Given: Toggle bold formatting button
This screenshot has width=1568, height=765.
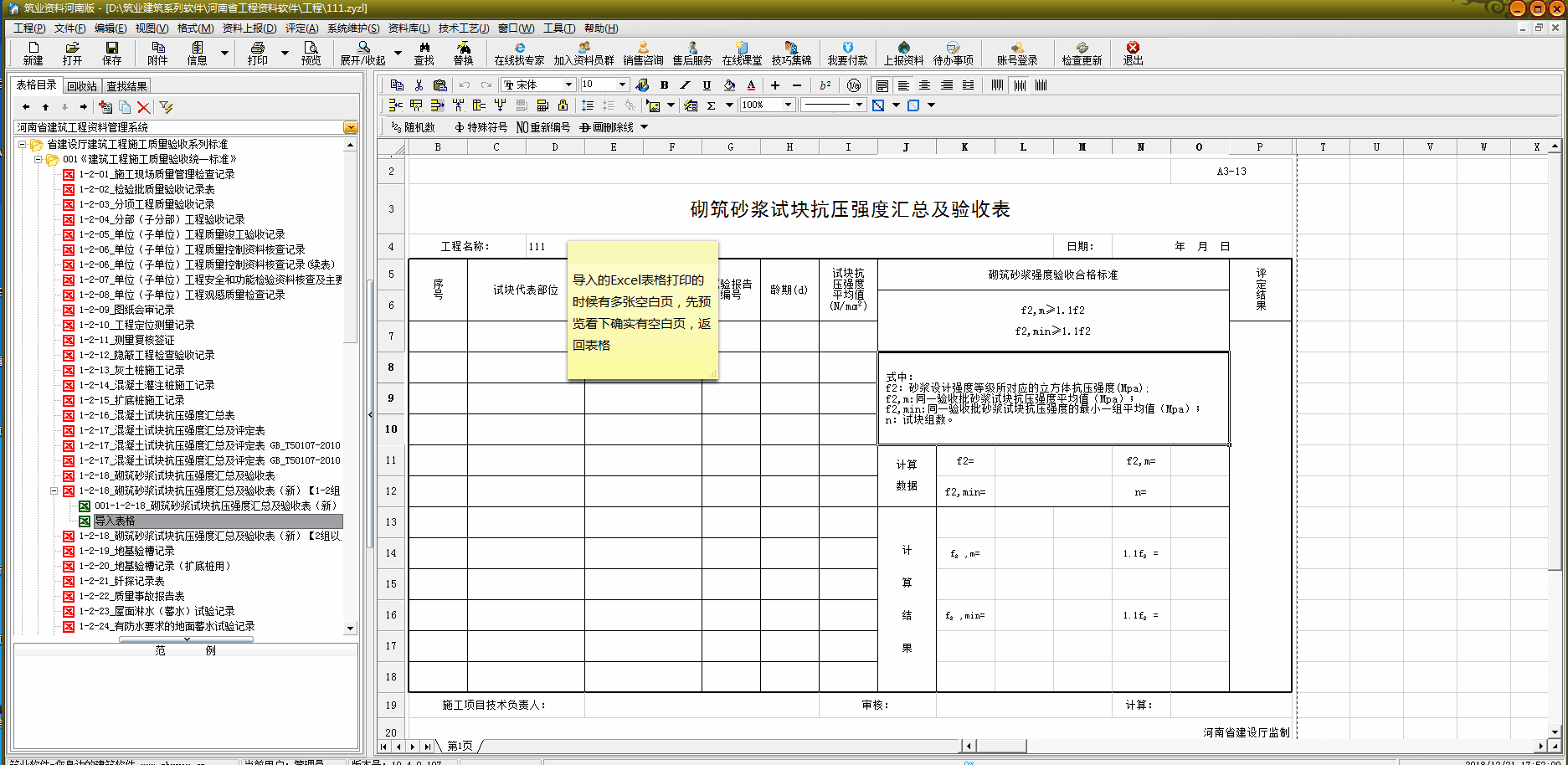Looking at the screenshot, I should click(664, 85).
